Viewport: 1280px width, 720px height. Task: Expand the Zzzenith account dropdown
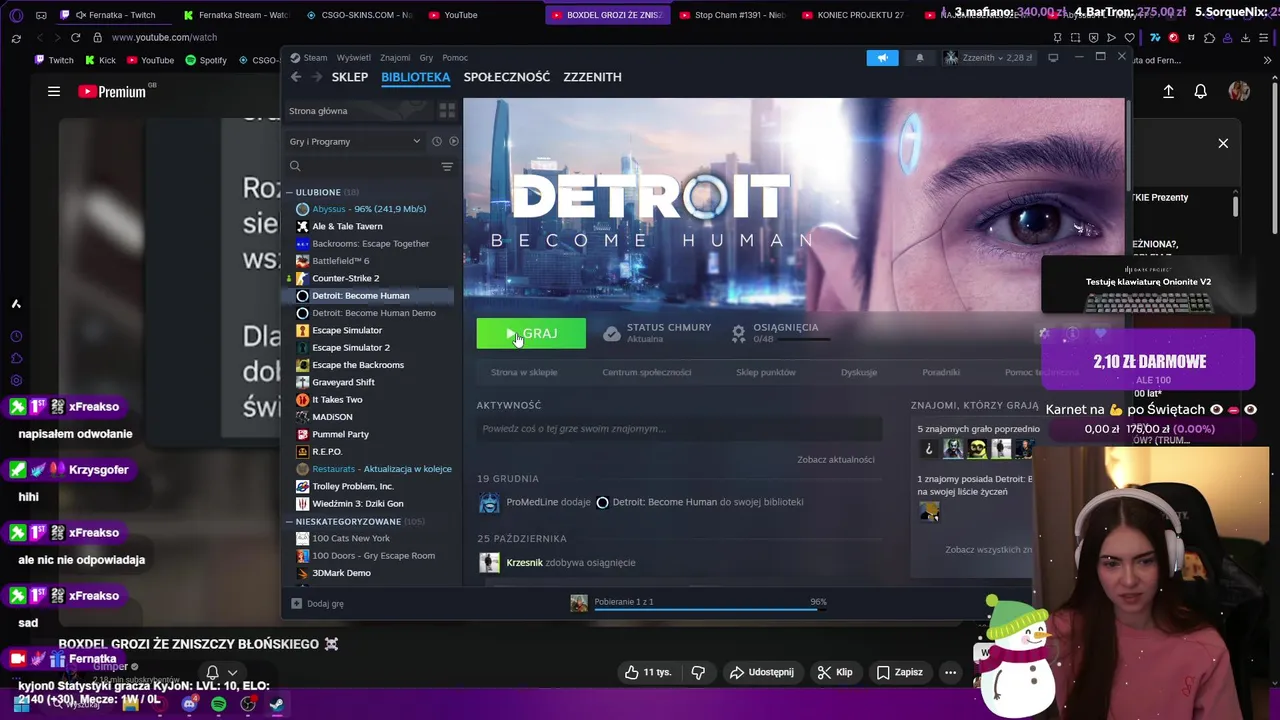989,58
